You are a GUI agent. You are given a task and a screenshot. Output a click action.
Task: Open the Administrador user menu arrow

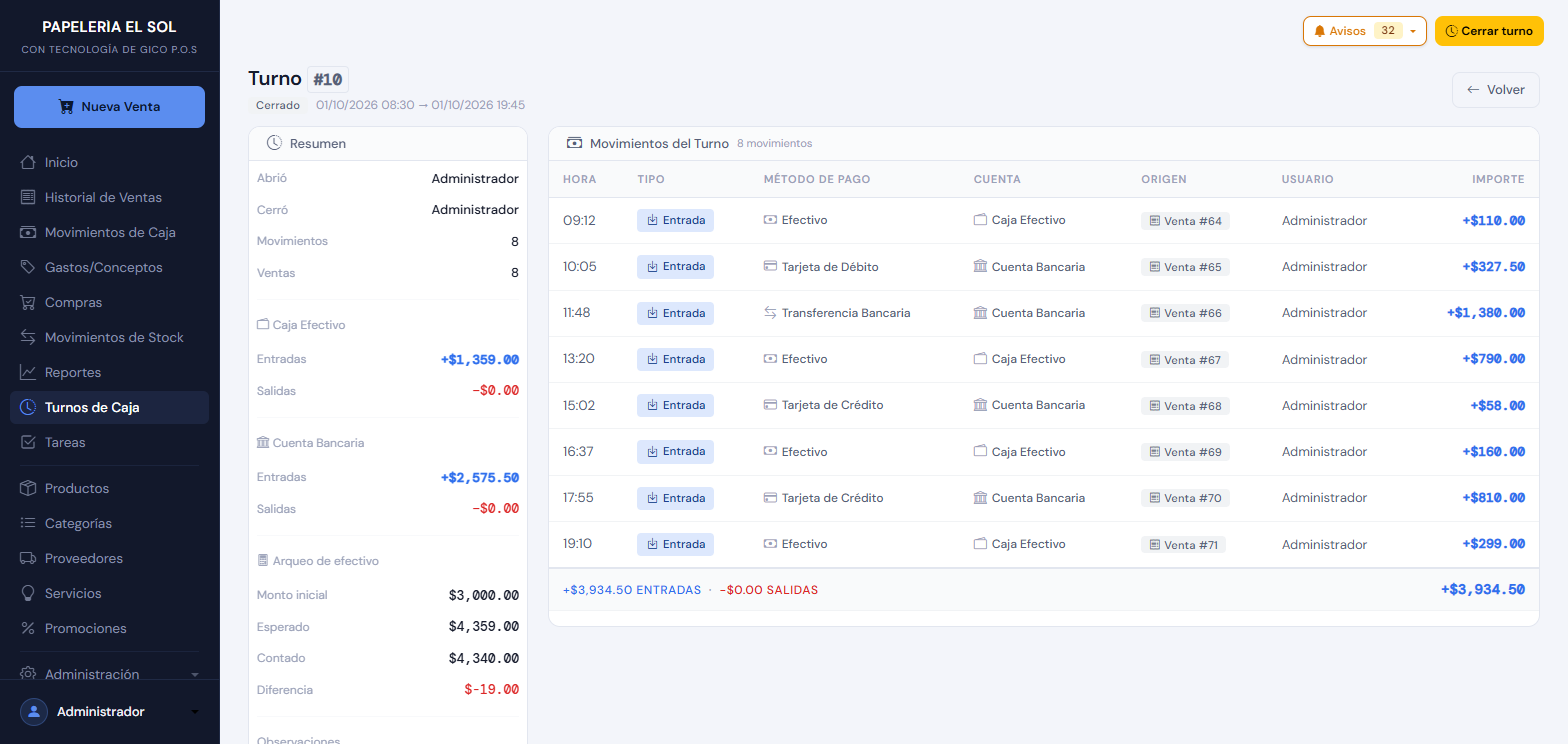pyautogui.click(x=195, y=712)
